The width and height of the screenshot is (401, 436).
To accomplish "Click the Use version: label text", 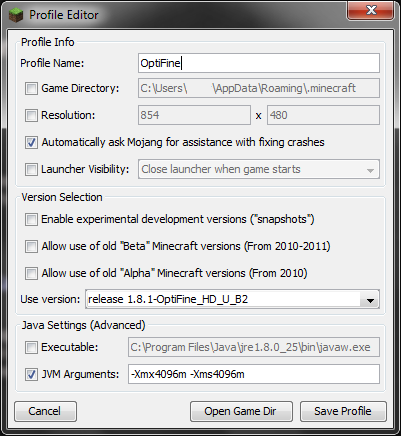I will (x=50, y=299).
